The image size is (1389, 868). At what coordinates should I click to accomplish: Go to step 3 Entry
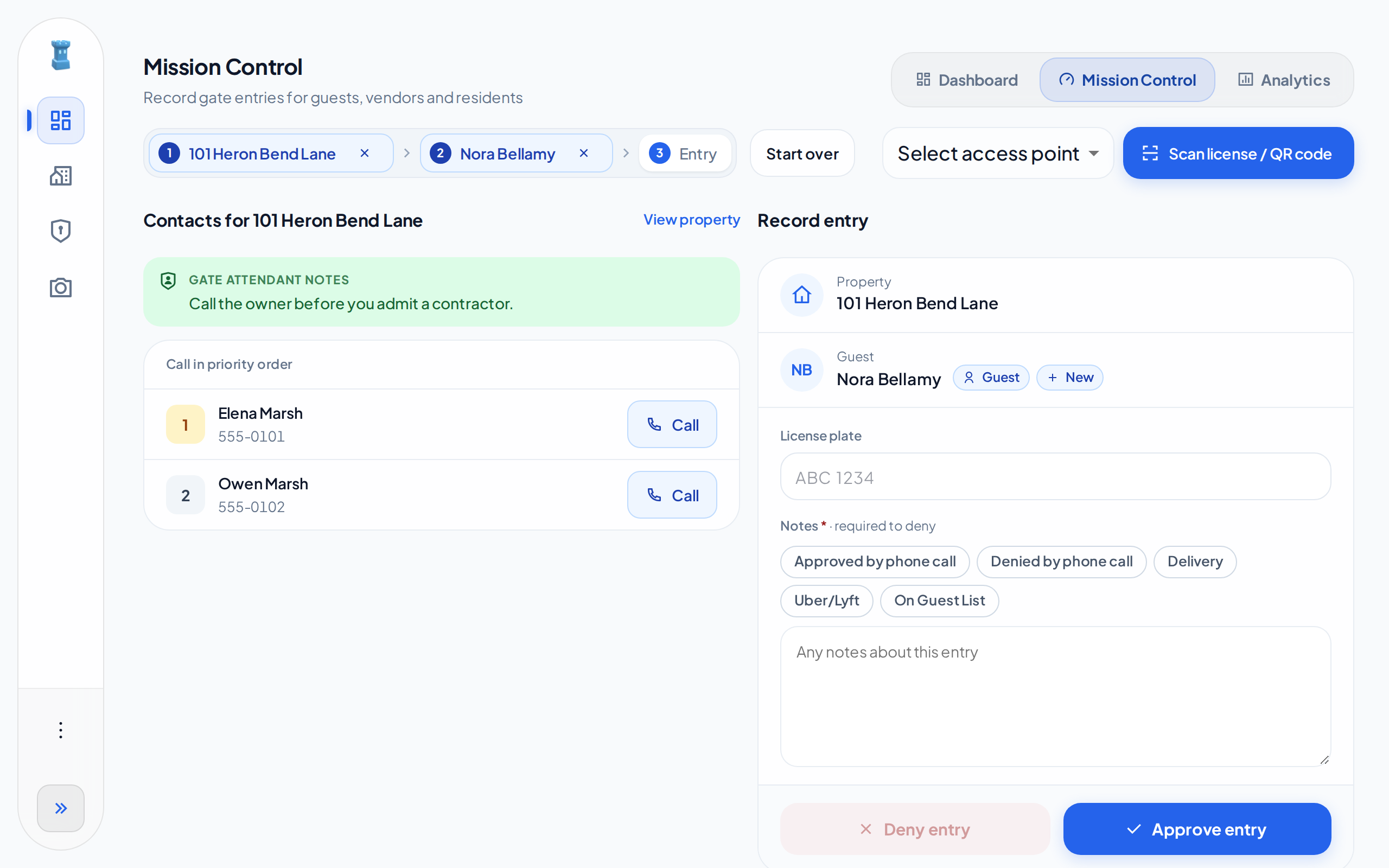click(684, 154)
